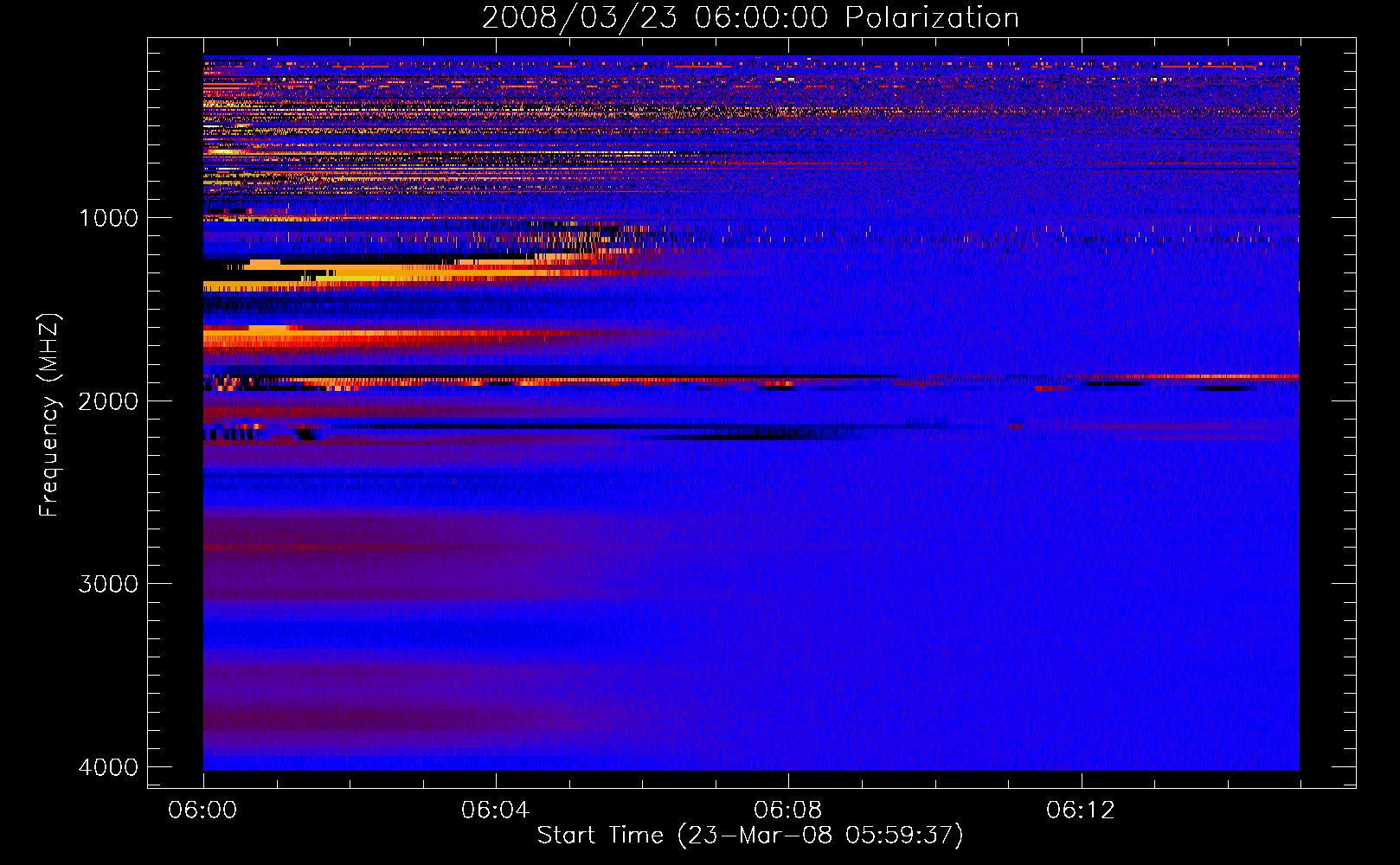1400x865 pixels.
Task: Click the 'Frequency (MHZ)' axis label
Action: click(x=49, y=415)
